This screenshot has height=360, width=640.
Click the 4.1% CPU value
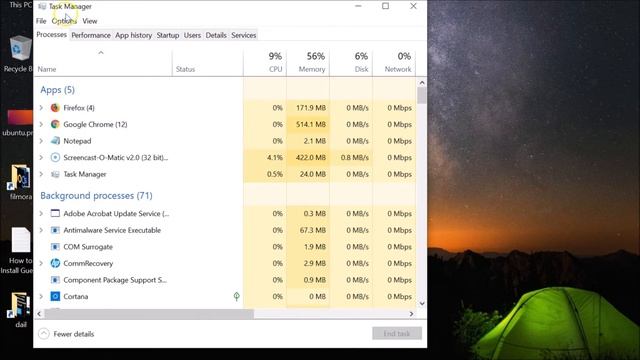pyautogui.click(x=275, y=158)
